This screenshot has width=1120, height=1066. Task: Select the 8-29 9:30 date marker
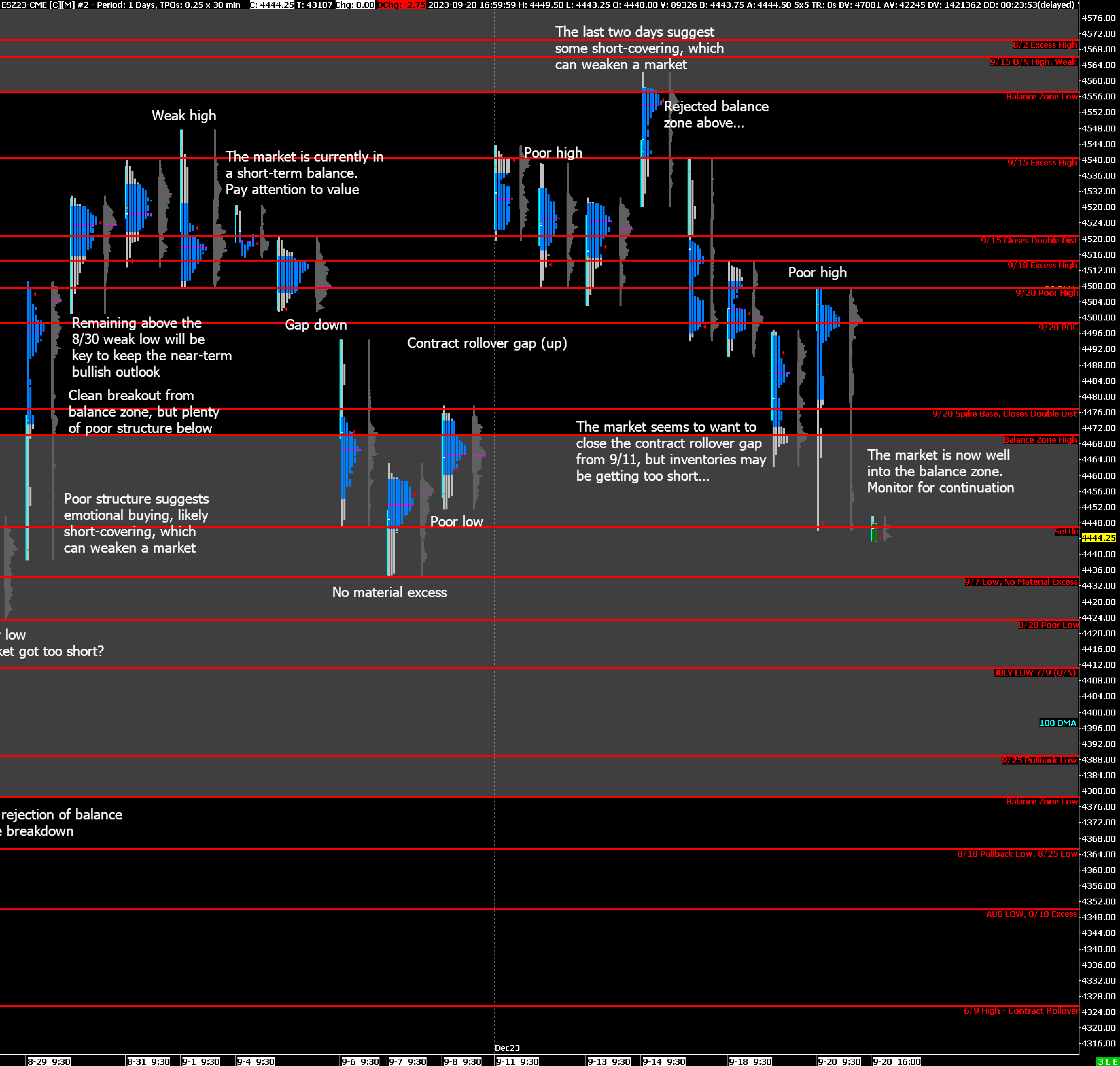click(49, 1061)
